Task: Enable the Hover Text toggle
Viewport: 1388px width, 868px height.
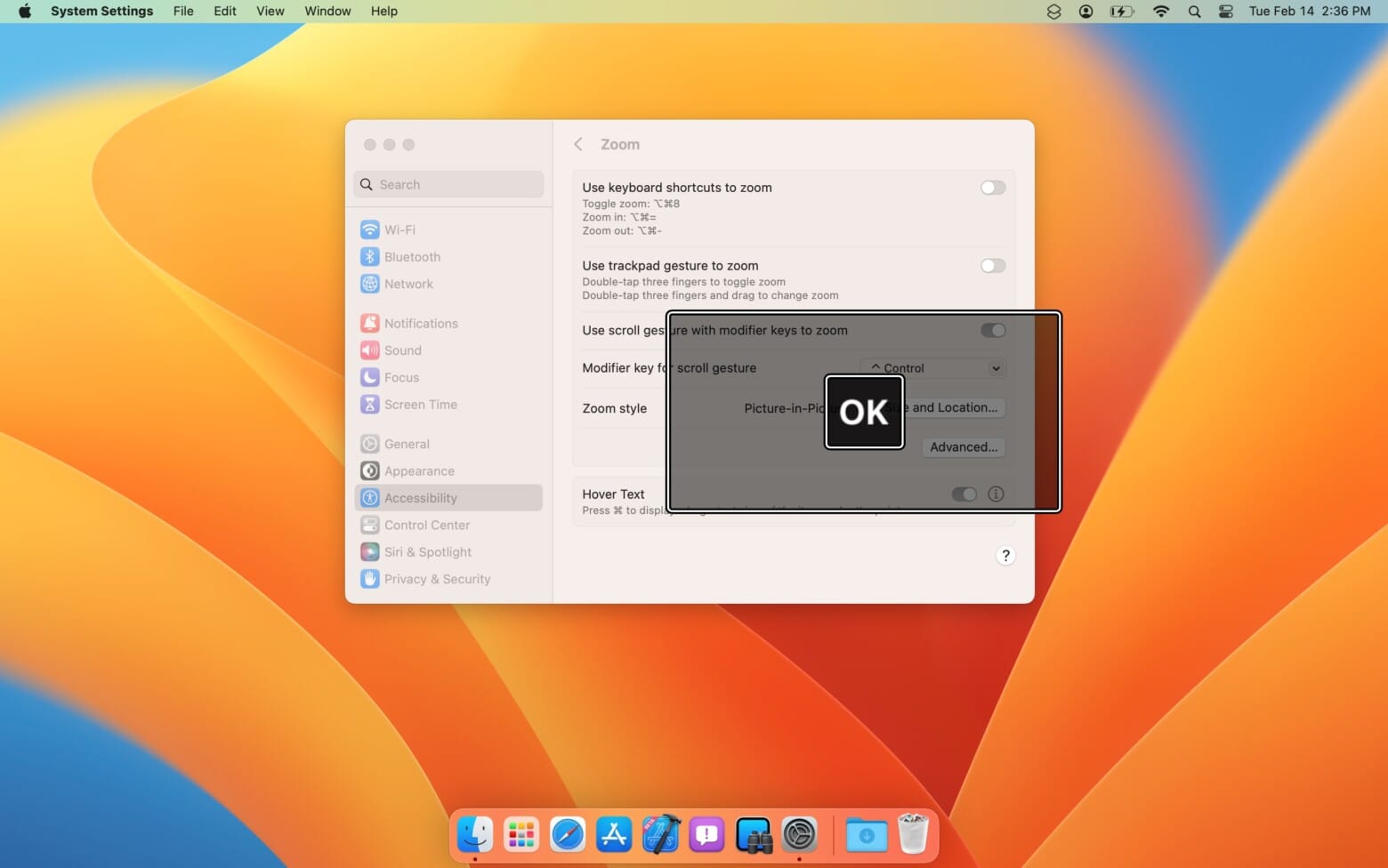Action: coord(964,494)
